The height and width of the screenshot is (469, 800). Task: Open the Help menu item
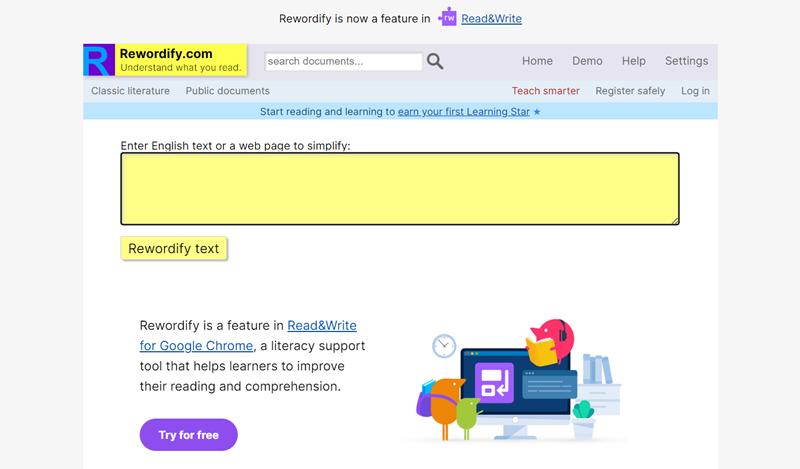[634, 61]
